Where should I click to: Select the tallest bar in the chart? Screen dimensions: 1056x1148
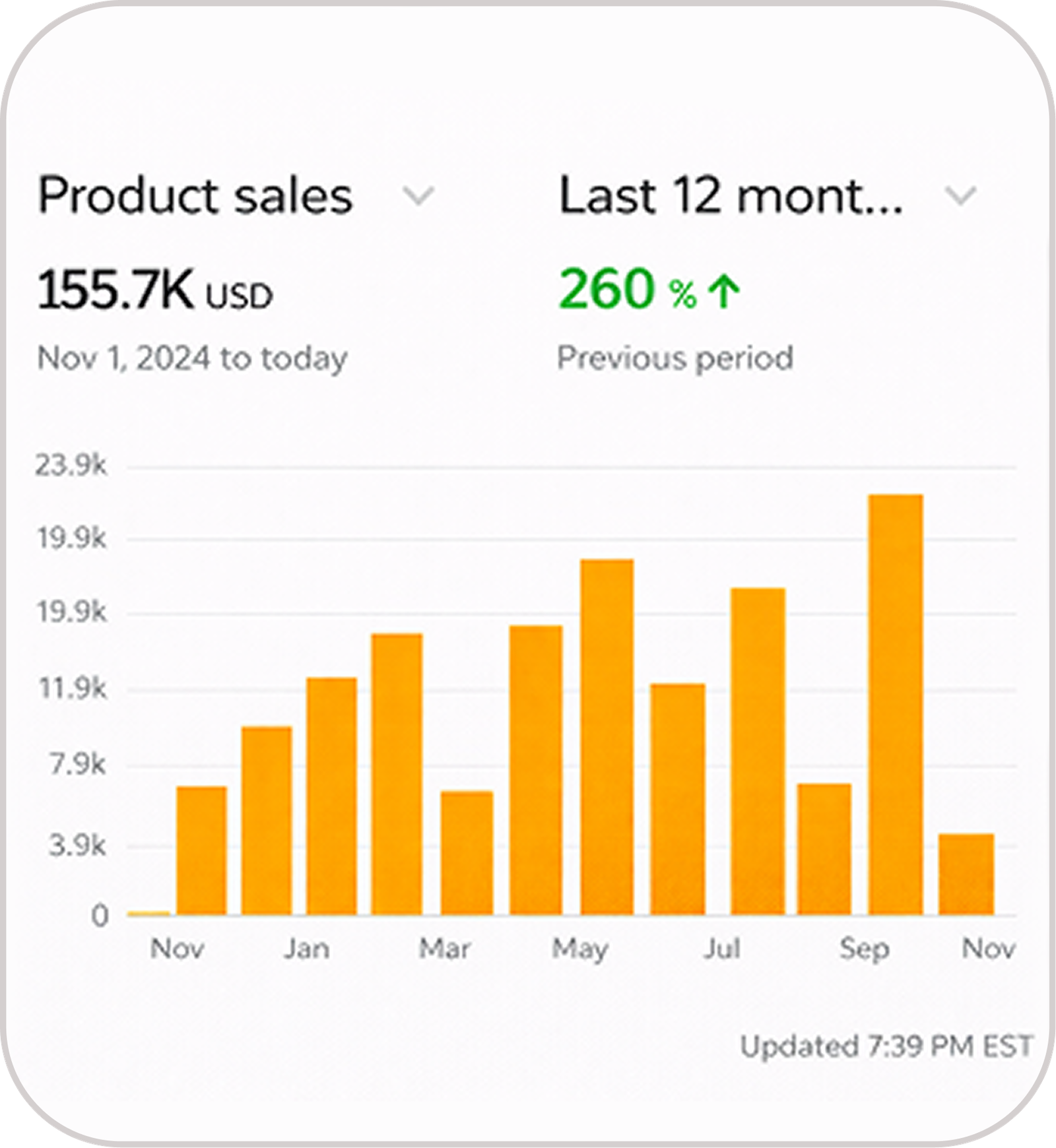pyautogui.click(x=896, y=704)
